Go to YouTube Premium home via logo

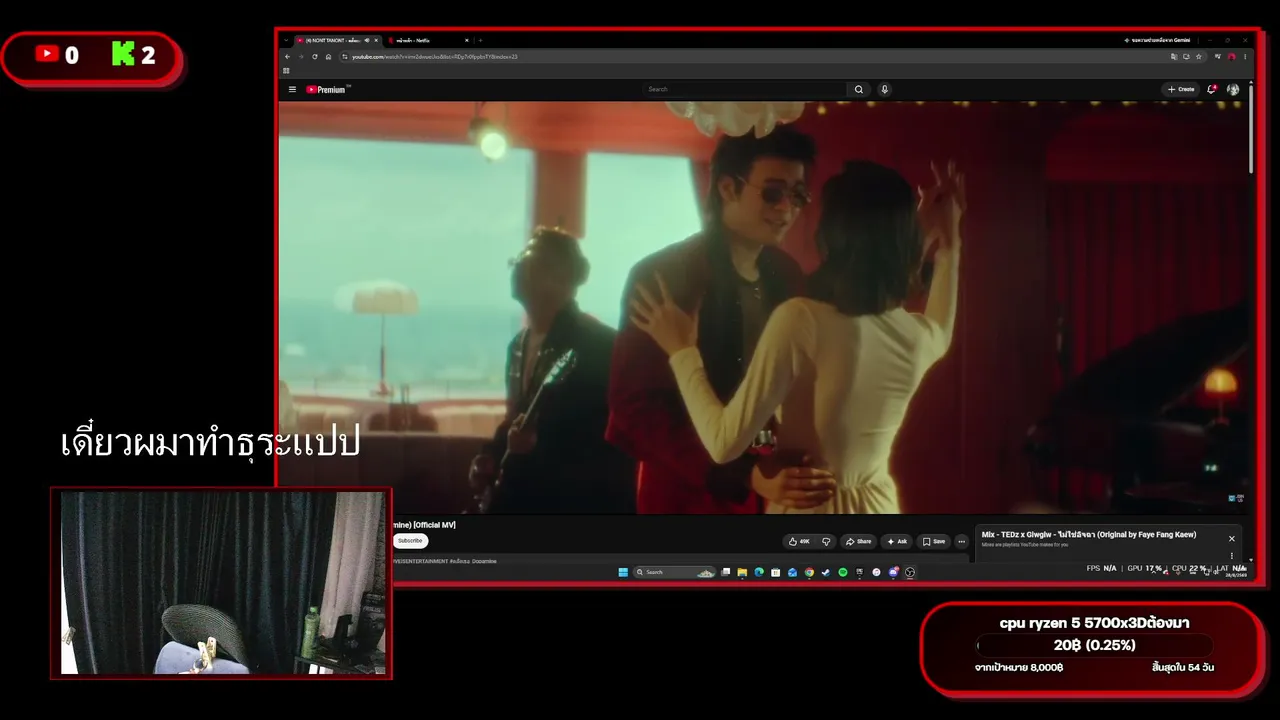pos(328,89)
